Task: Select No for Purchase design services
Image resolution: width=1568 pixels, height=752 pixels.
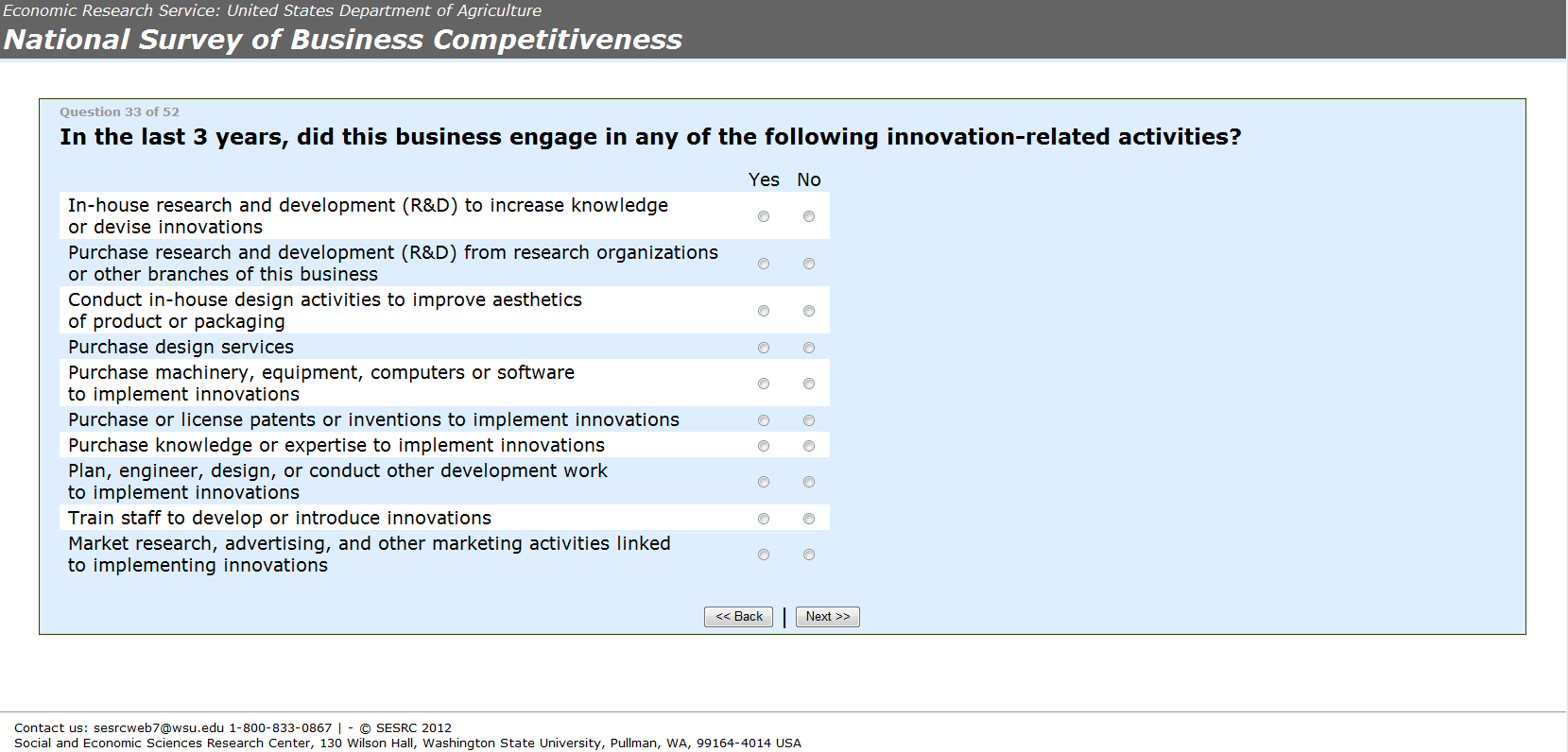Action: 809,348
